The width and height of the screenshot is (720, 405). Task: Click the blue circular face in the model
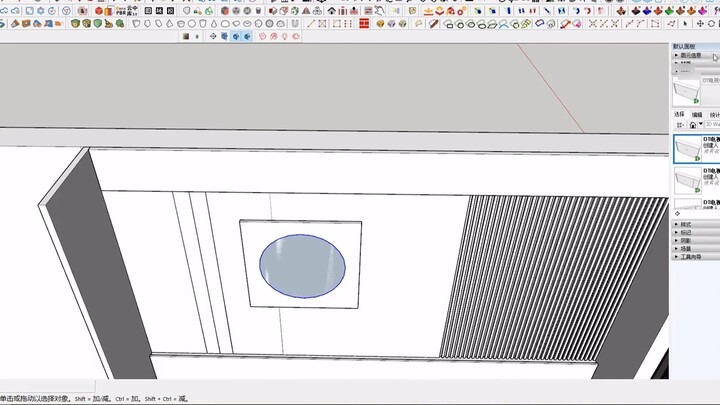302,265
